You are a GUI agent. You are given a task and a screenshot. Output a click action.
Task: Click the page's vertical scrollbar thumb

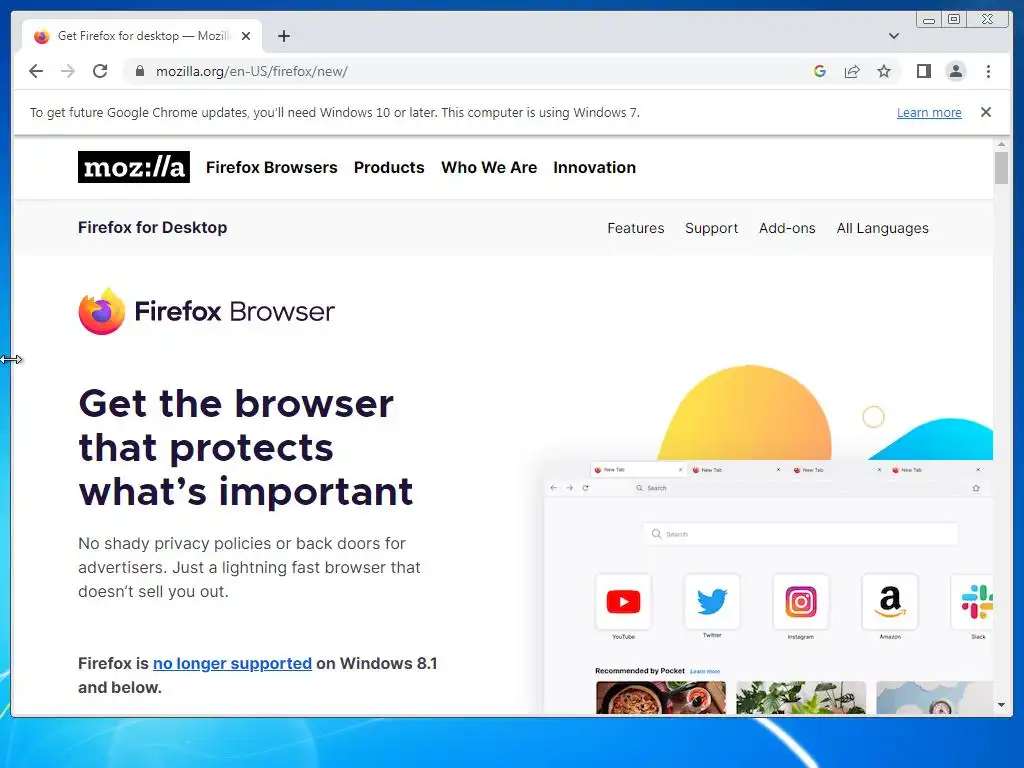pyautogui.click(x=1001, y=168)
